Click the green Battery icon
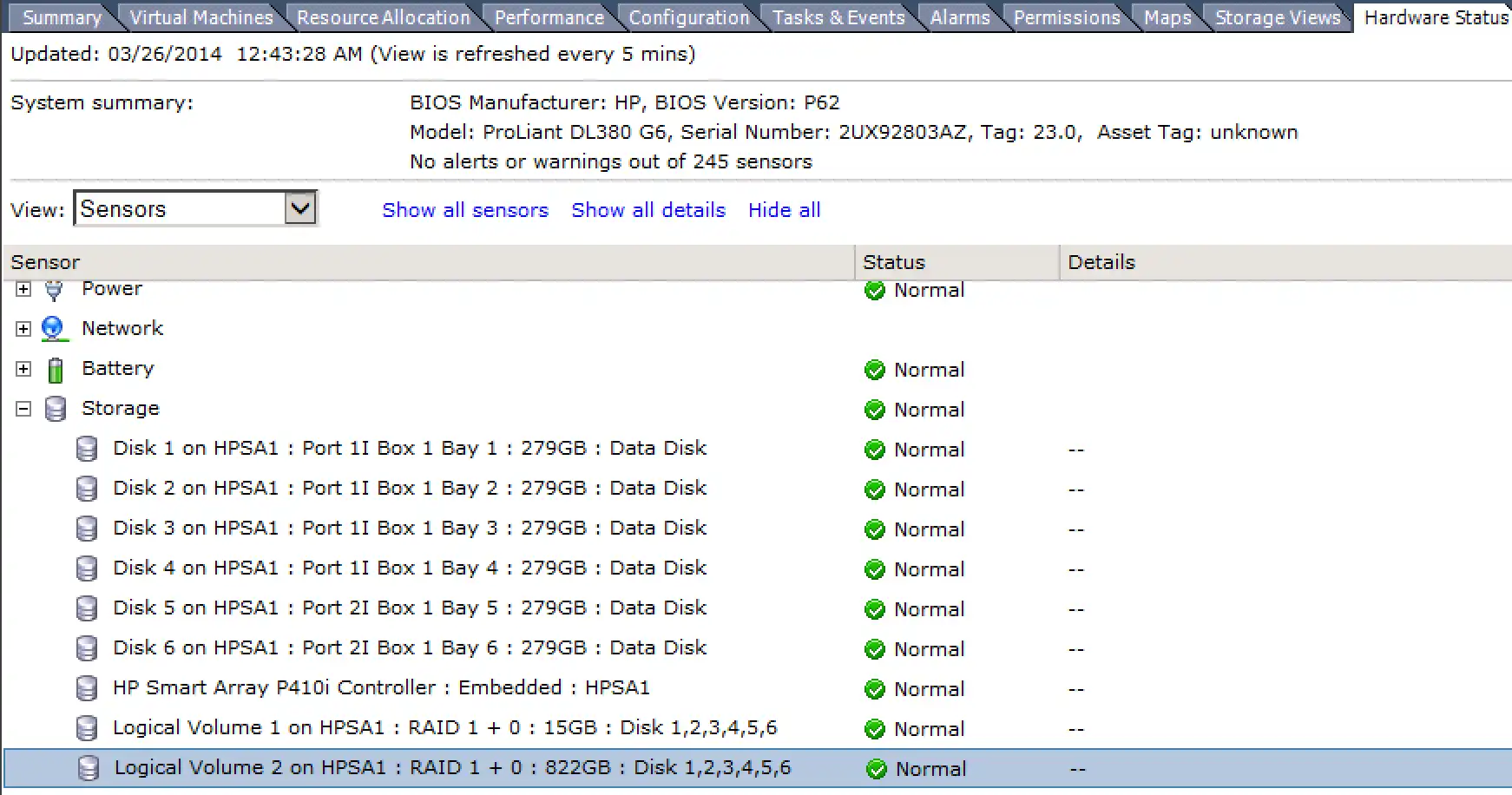Screen dimensions: 1512x795 [56, 370]
